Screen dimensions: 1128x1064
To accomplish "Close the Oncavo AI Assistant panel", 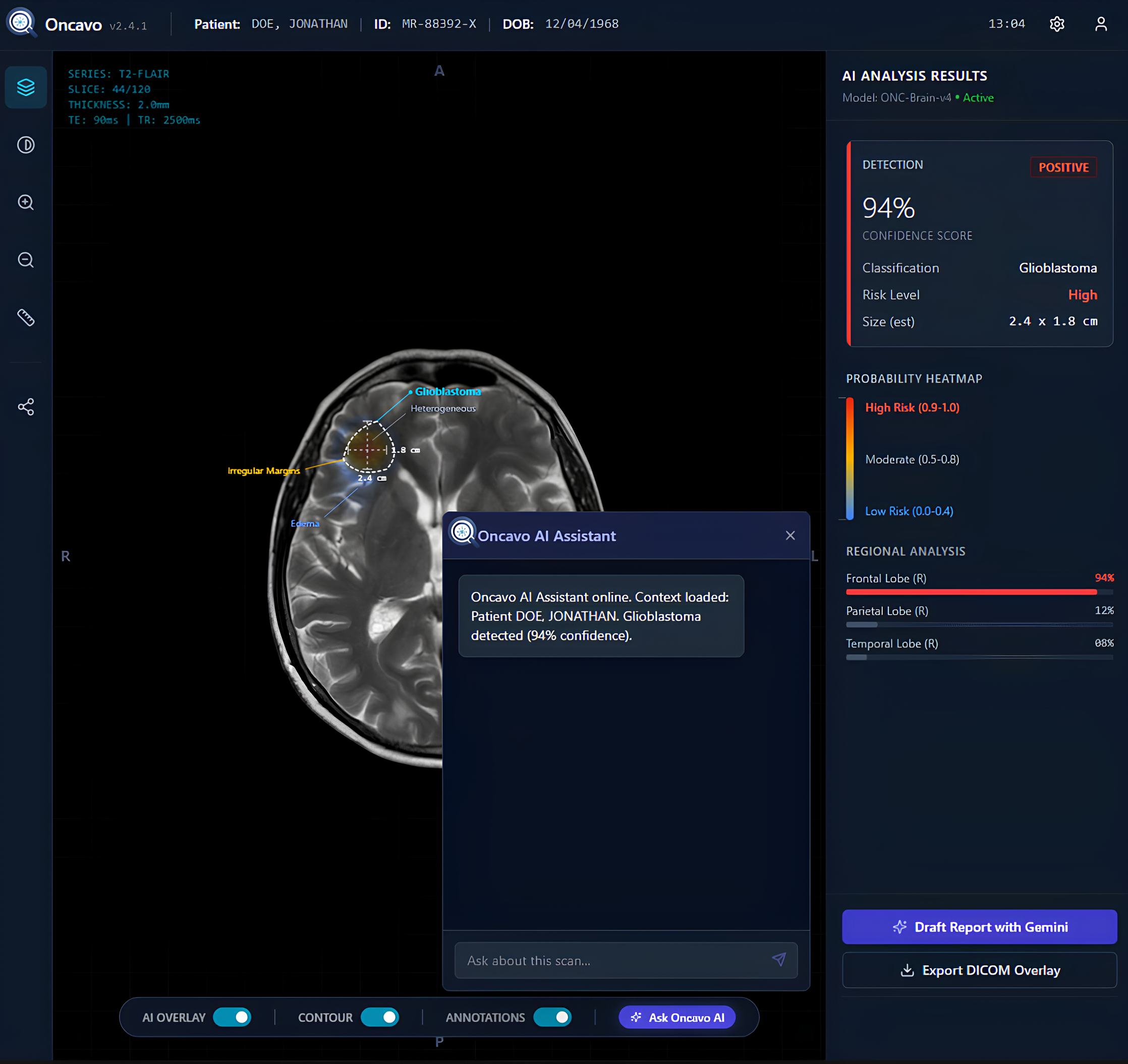I will 790,536.
